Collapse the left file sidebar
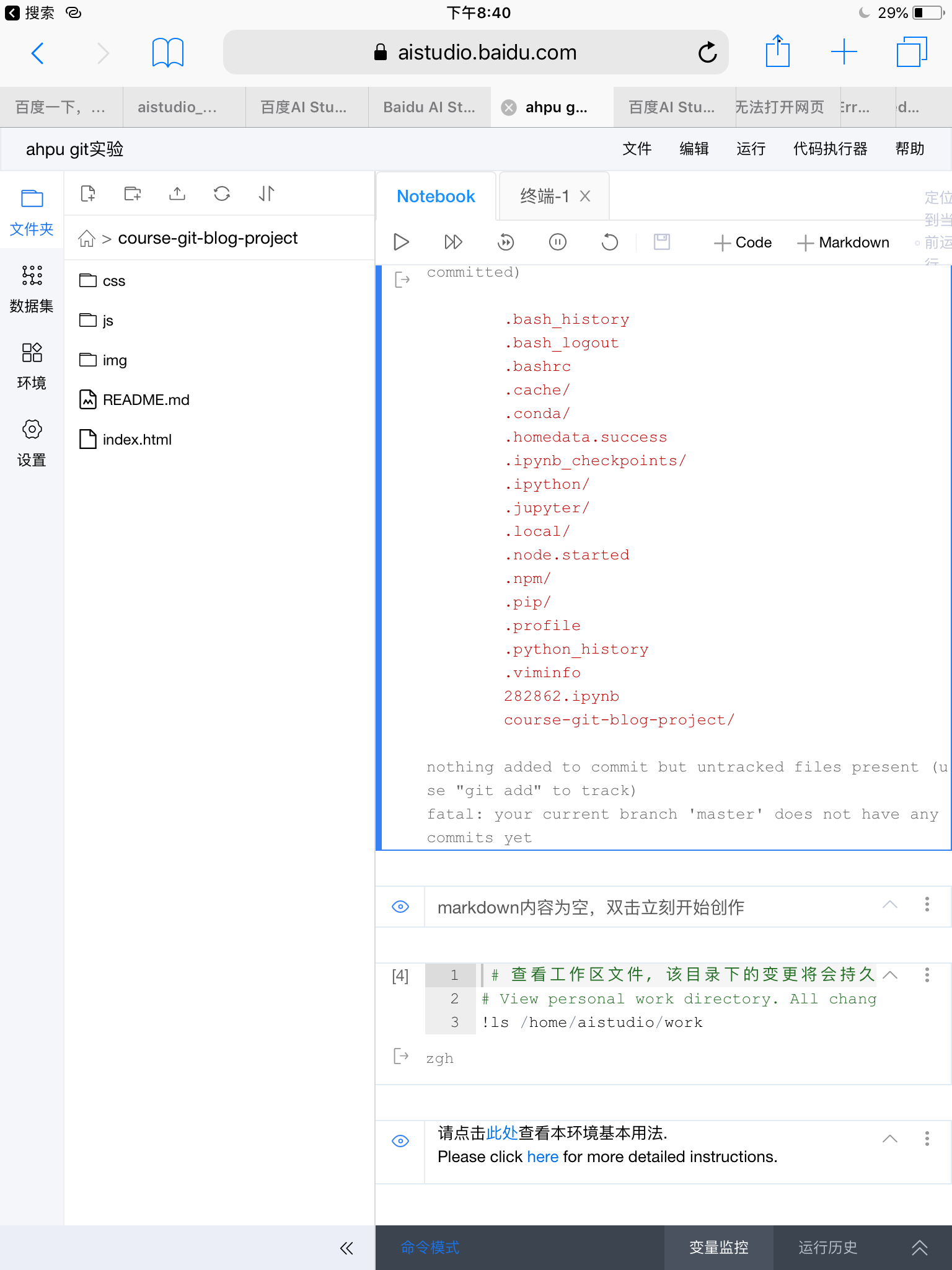This screenshot has width=952, height=1270. 346,1248
